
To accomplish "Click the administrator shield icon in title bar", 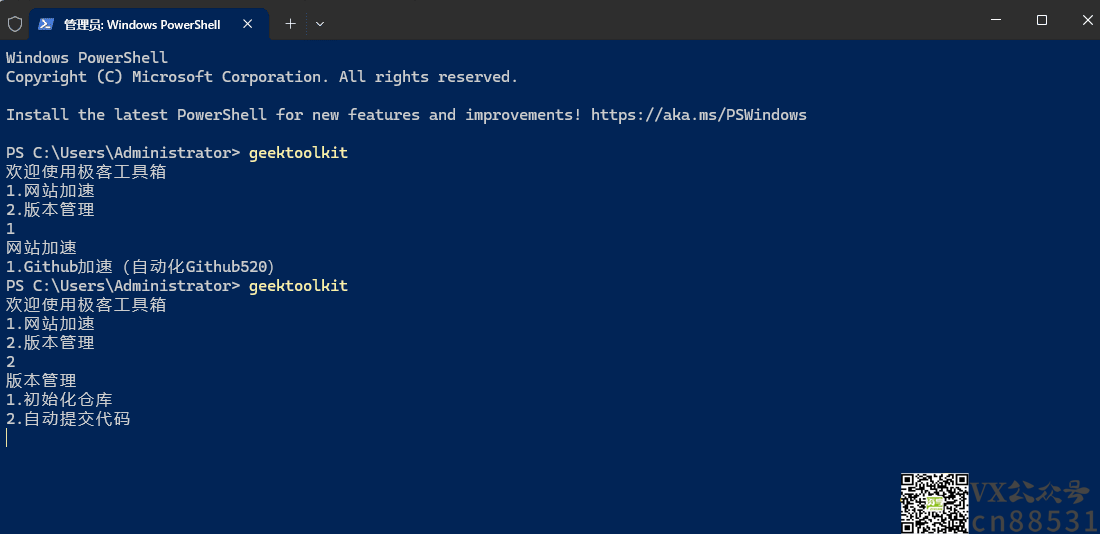I will [x=15, y=24].
